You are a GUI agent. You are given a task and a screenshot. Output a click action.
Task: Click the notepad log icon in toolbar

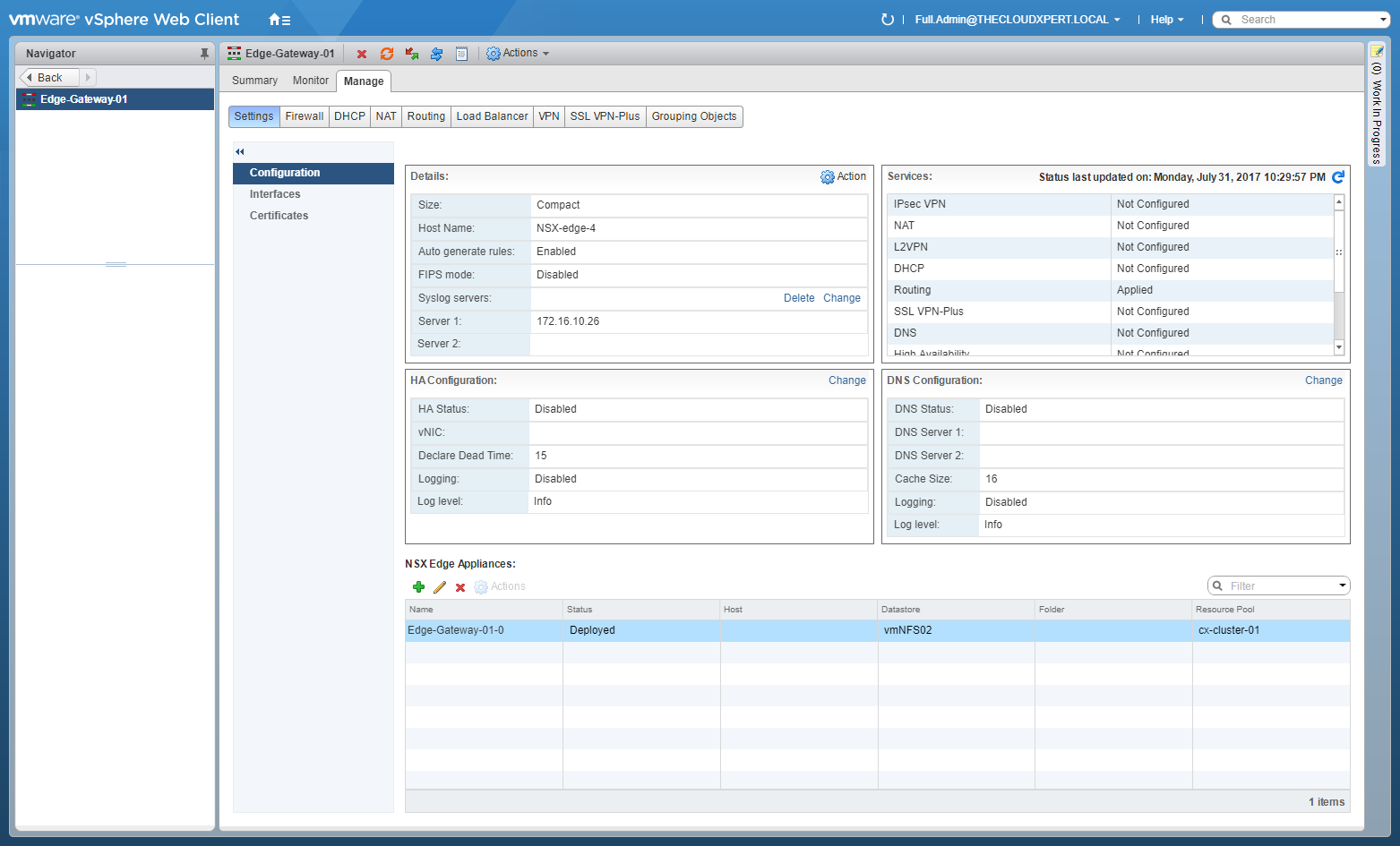point(461,54)
